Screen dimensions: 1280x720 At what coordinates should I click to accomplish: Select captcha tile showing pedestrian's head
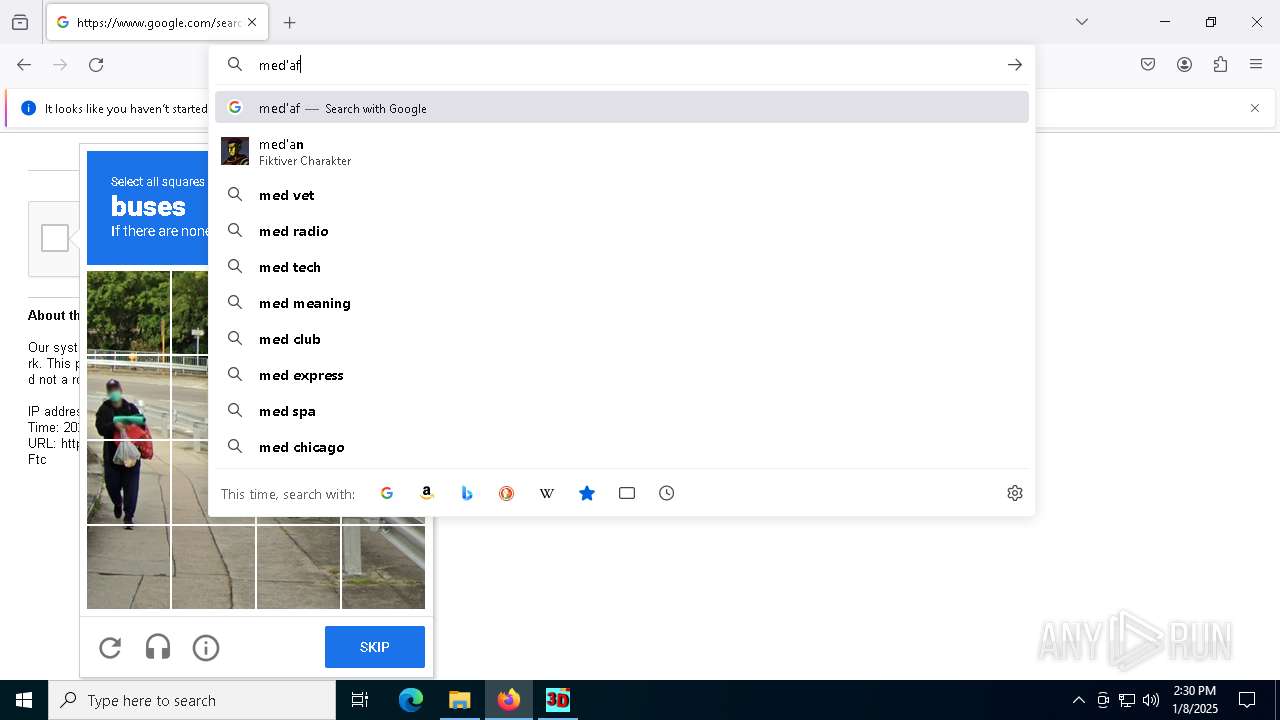[x=128, y=397]
